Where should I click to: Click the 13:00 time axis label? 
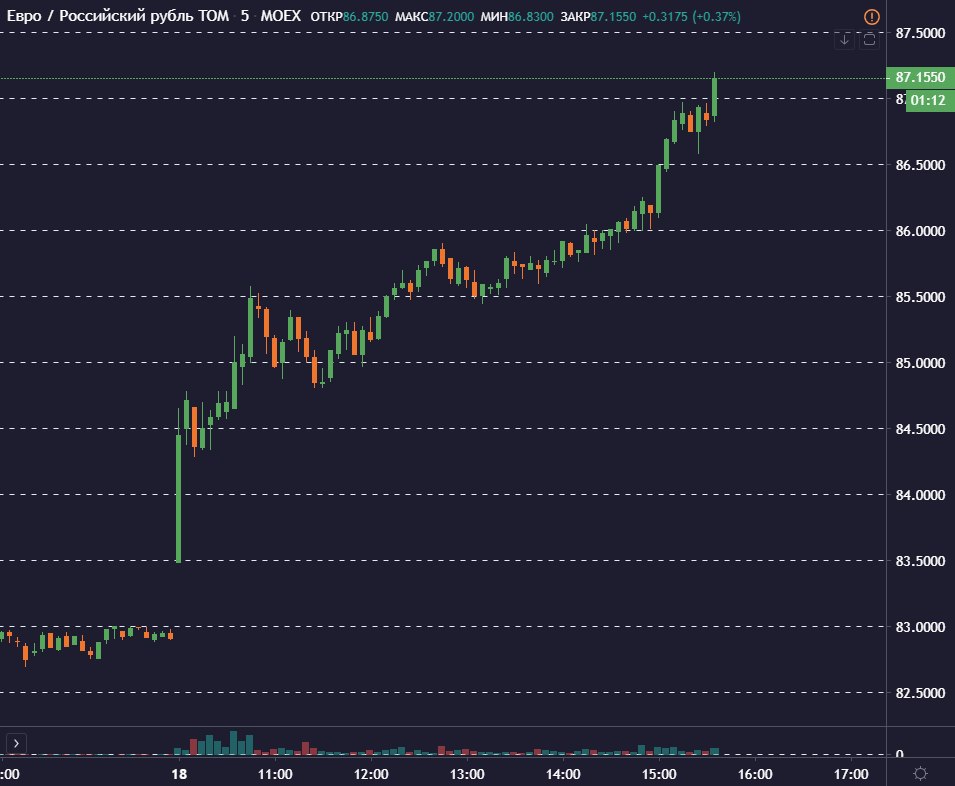coord(467,774)
